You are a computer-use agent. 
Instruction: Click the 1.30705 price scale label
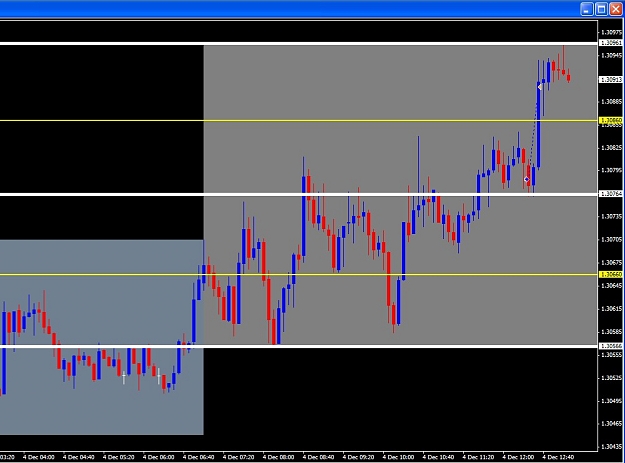pyautogui.click(x=611, y=239)
